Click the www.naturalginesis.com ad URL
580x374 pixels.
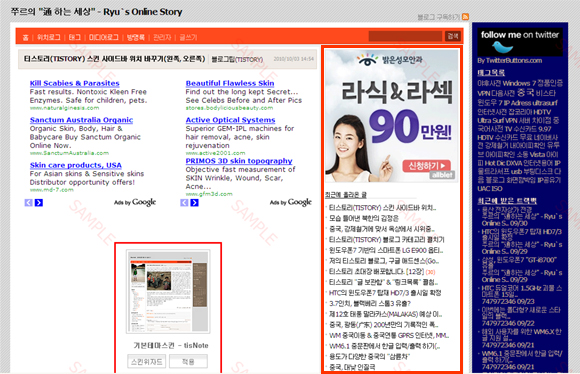tap(64, 108)
